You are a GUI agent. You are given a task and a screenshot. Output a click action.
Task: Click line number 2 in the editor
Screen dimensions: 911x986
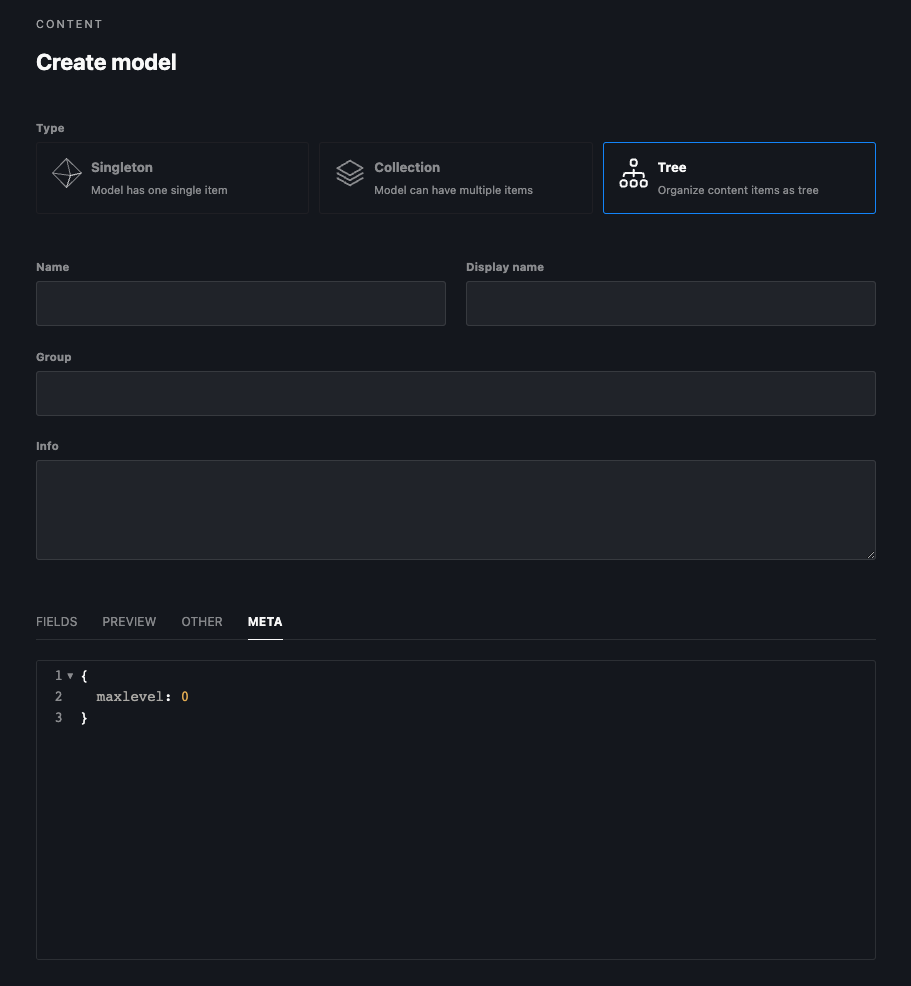click(58, 696)
